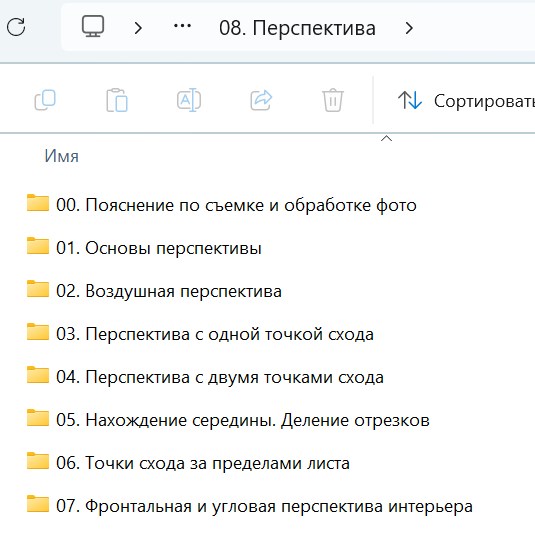
Task: Expand chevron after monitor icon in path
Action: pyautogui.click(x=138, y=28)
